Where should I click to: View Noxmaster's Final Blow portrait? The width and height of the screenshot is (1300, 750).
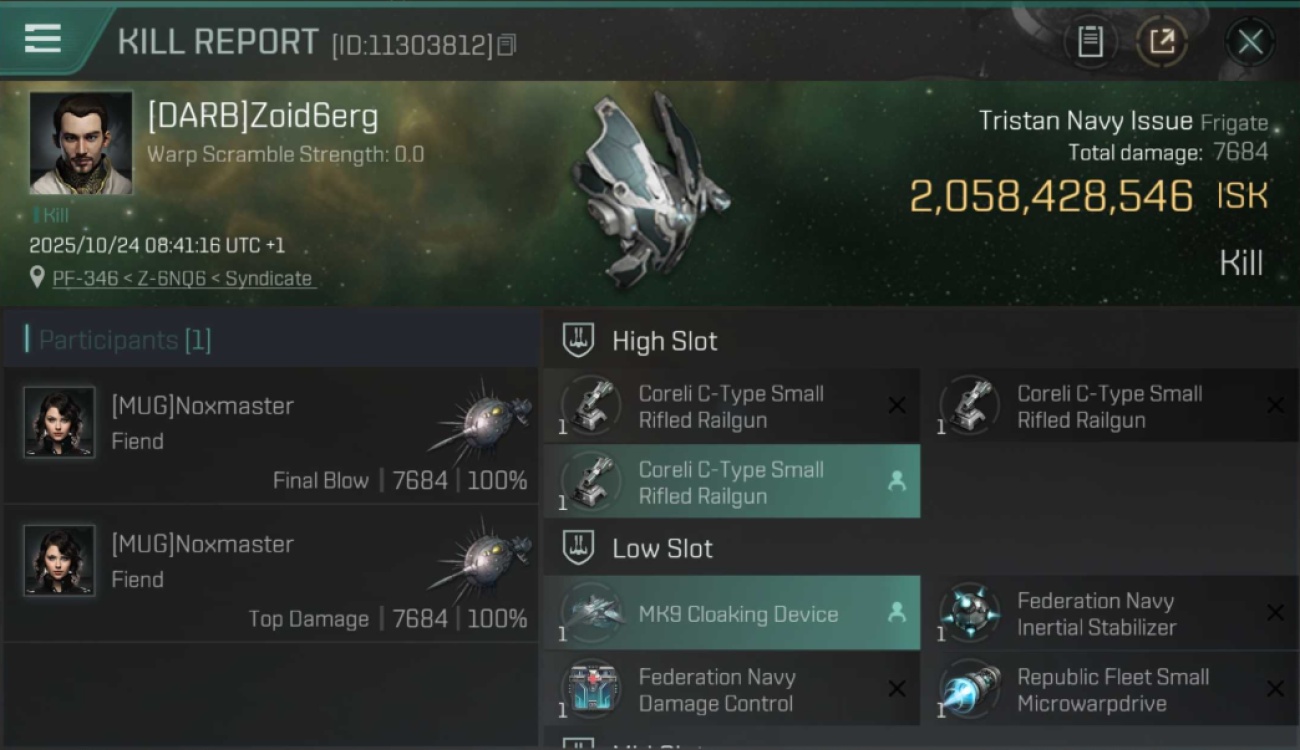pos(59,422)
